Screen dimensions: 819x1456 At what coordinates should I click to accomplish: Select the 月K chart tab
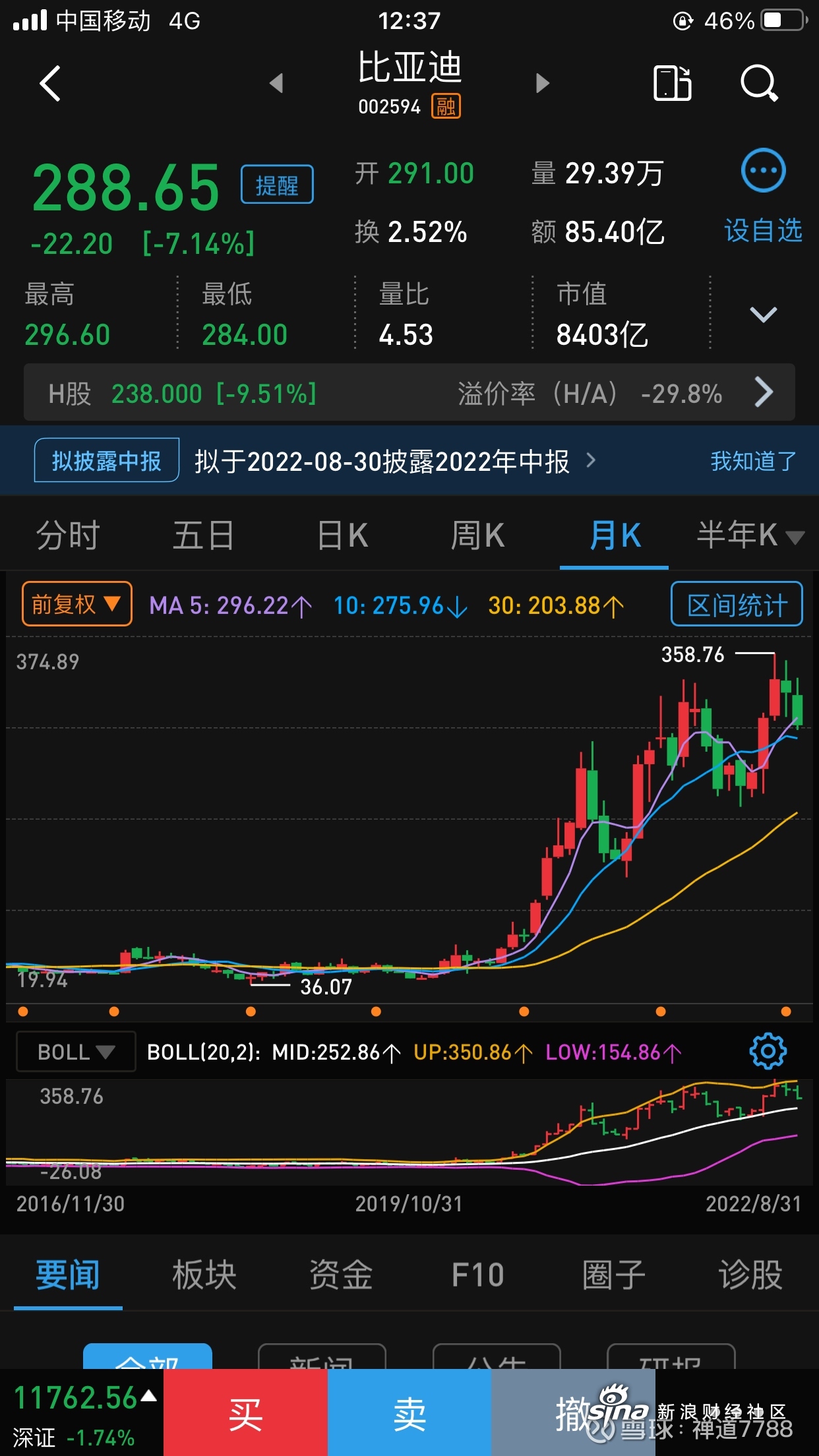click(x=615, y=535)
